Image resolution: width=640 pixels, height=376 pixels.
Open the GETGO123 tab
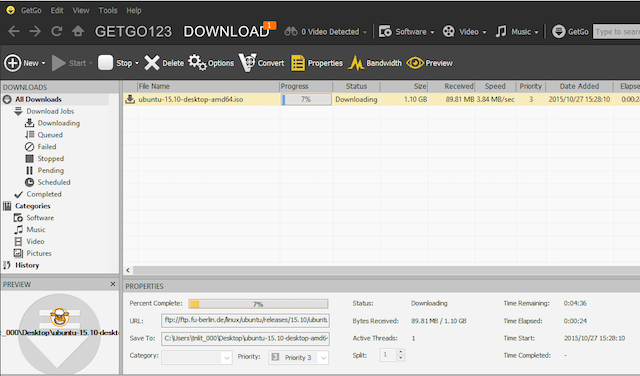[x=133, y=31]
